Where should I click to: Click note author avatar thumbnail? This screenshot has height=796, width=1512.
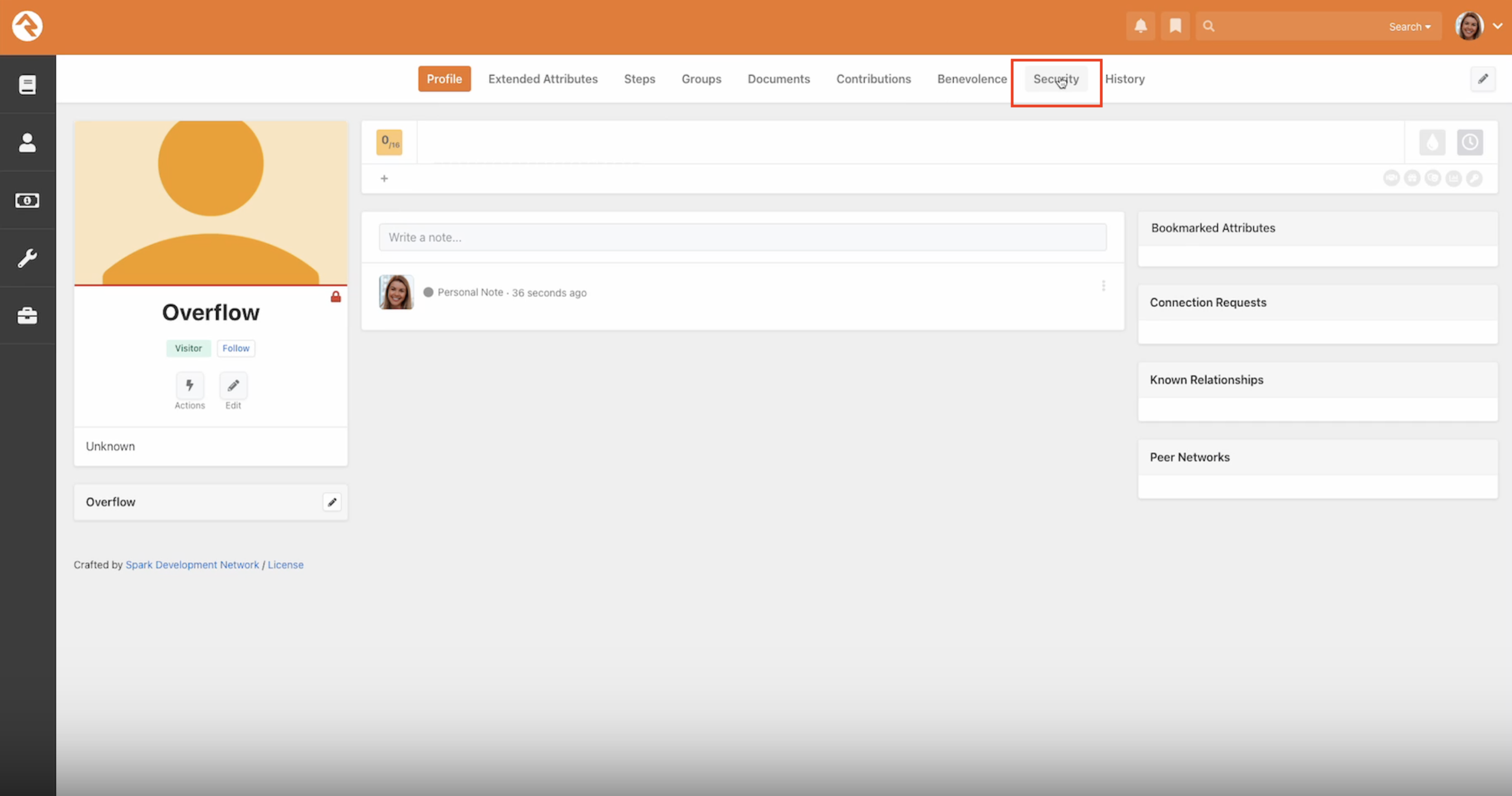[396, 292]
